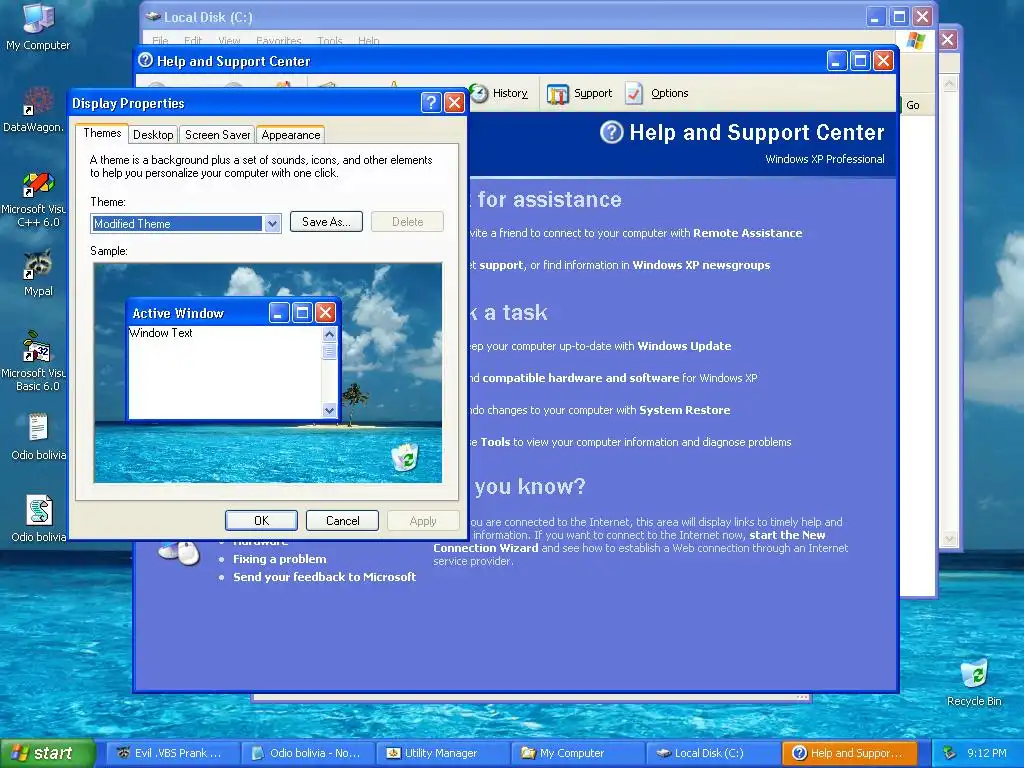
Task: Open Windows XP newsgroups link
Action: pos(701,265)
